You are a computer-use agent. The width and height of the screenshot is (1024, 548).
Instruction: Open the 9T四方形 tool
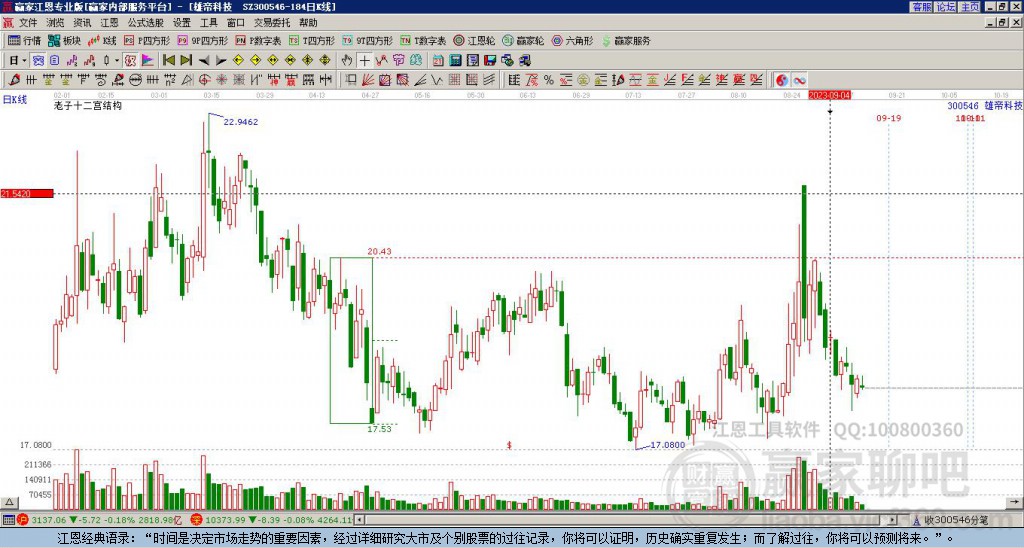click(368, 41)
